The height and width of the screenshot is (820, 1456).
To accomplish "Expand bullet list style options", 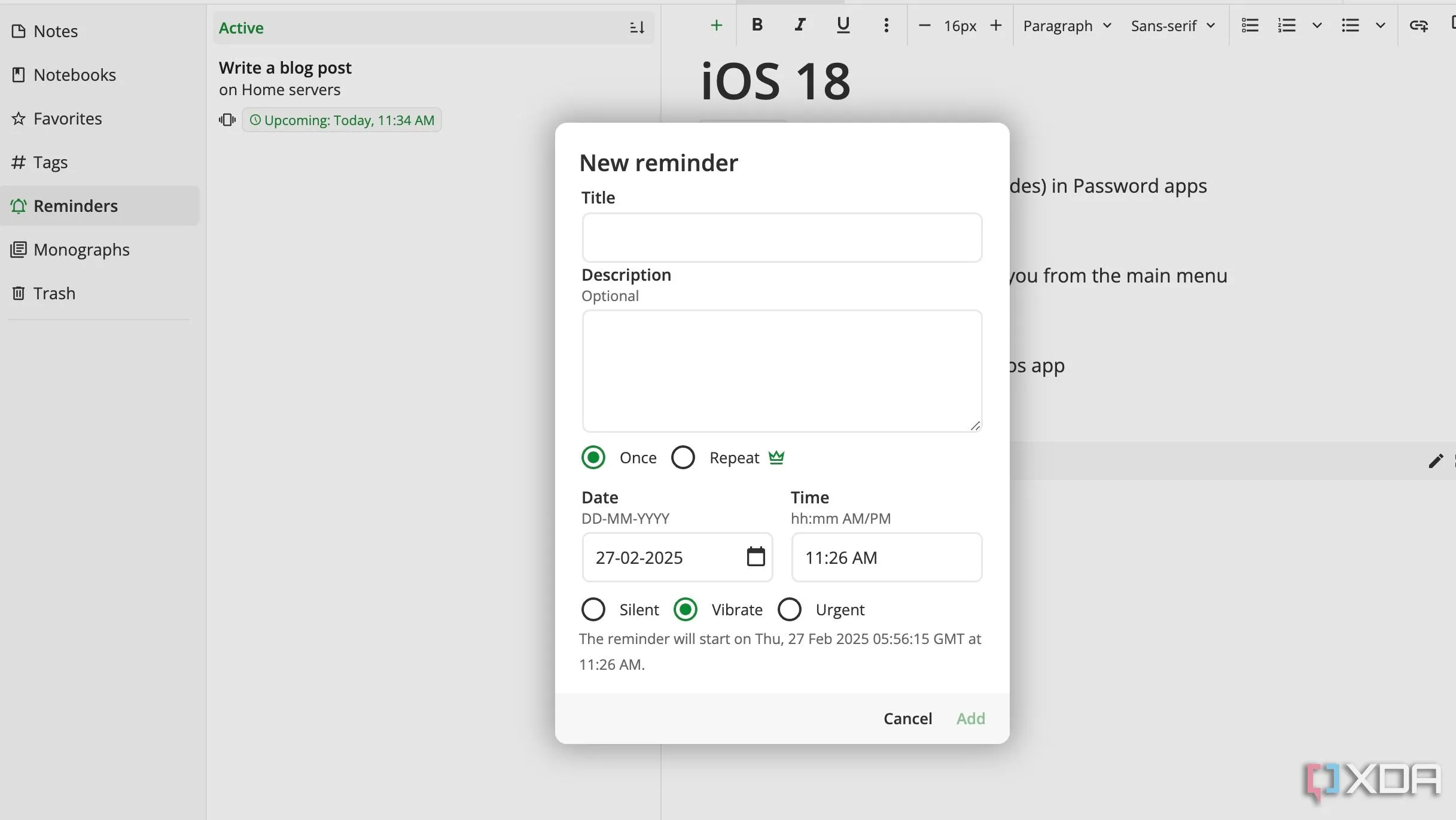I will (x=1380, y=25).
